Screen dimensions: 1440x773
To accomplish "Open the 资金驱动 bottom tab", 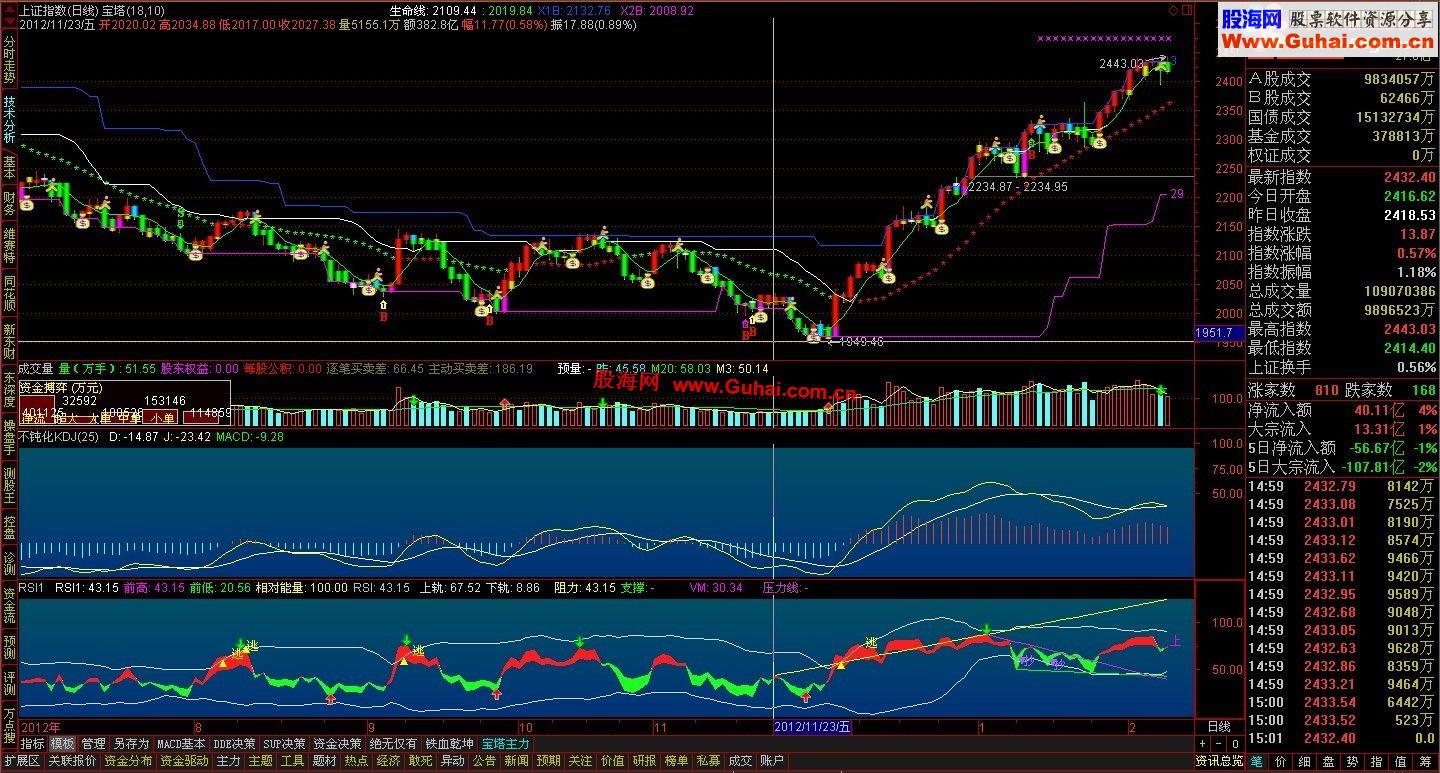I will coord(184,761).
